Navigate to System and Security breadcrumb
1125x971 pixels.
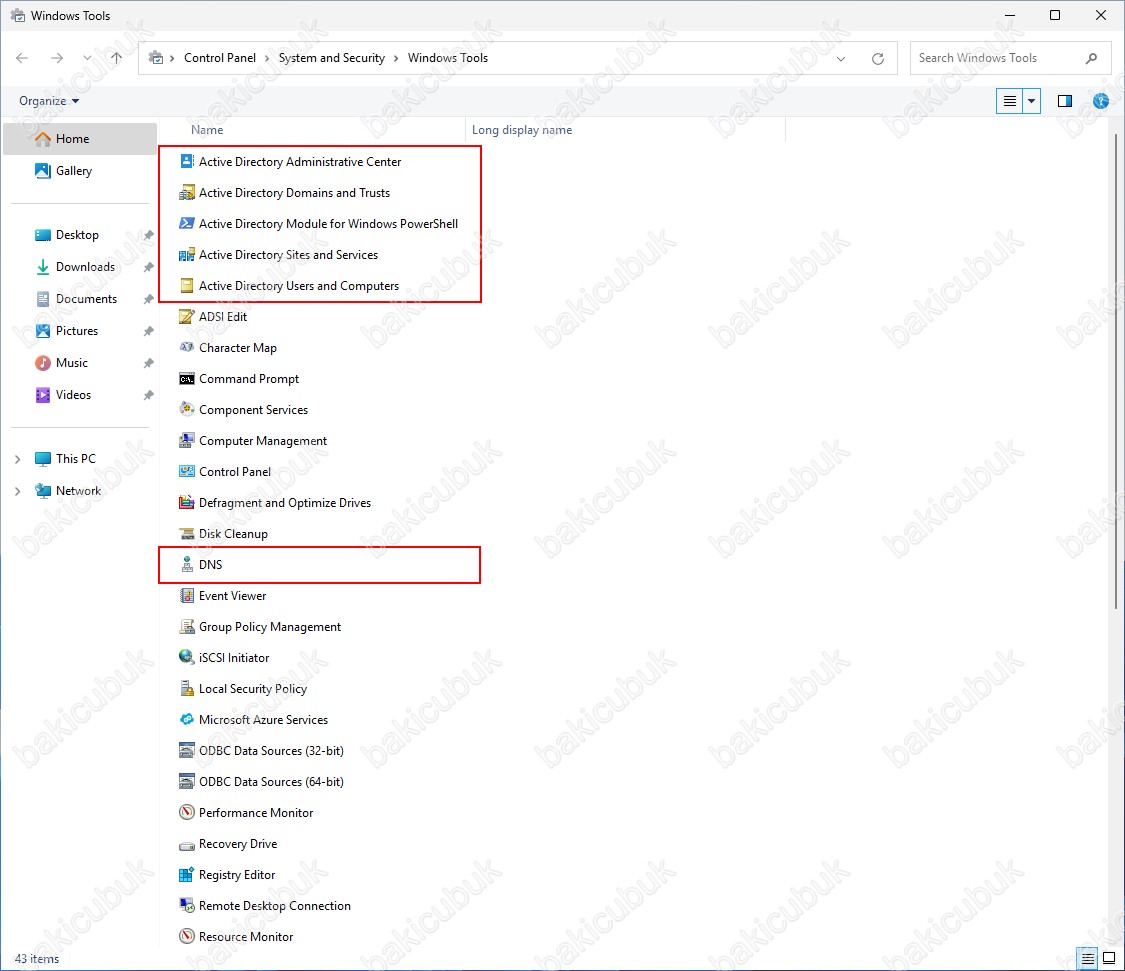click(x=331, y=58)
